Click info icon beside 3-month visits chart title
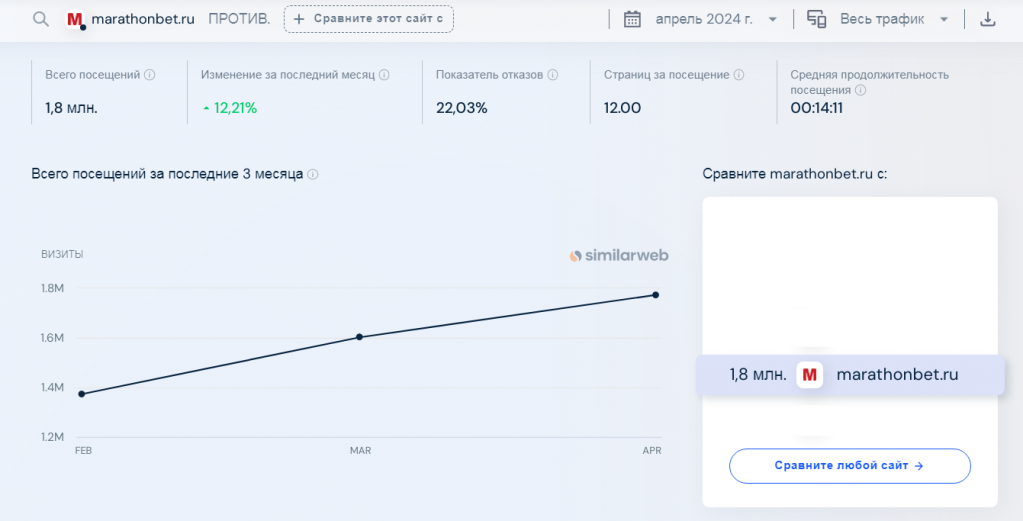 [313, 174]
